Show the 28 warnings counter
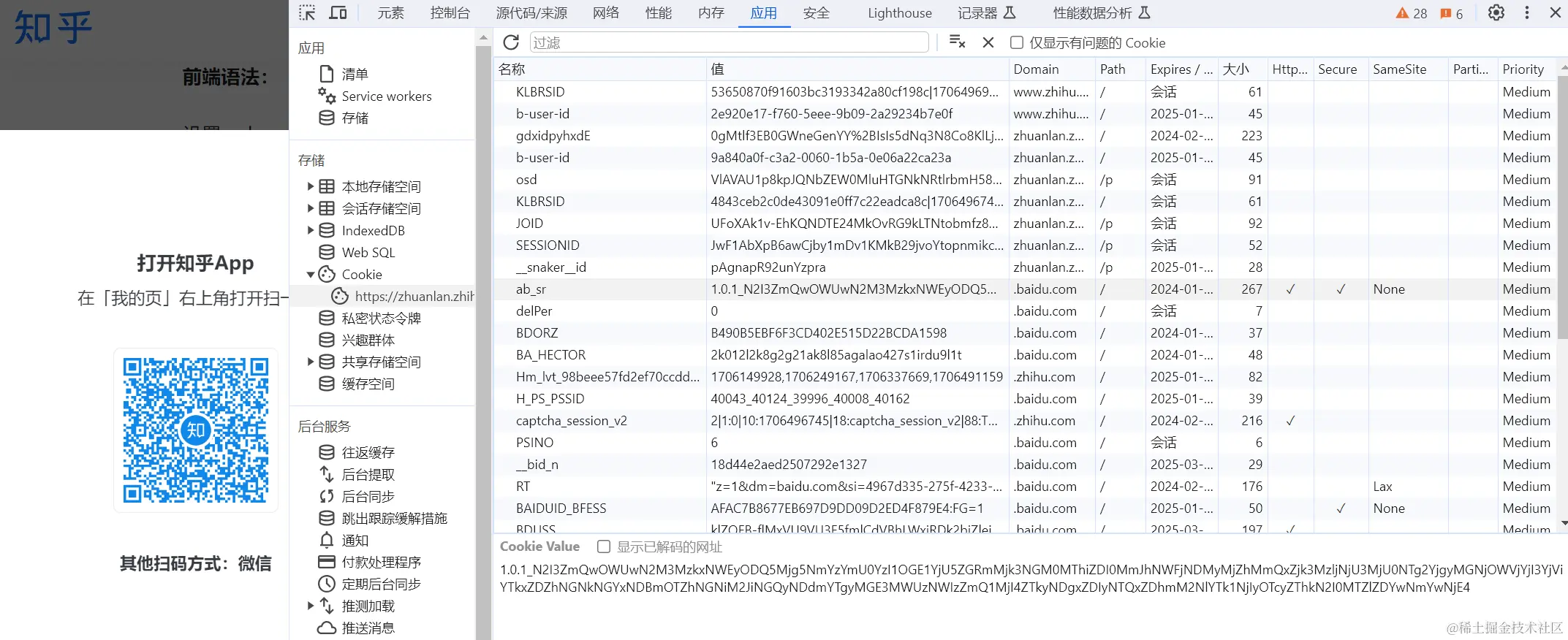 pos(1412,13)
